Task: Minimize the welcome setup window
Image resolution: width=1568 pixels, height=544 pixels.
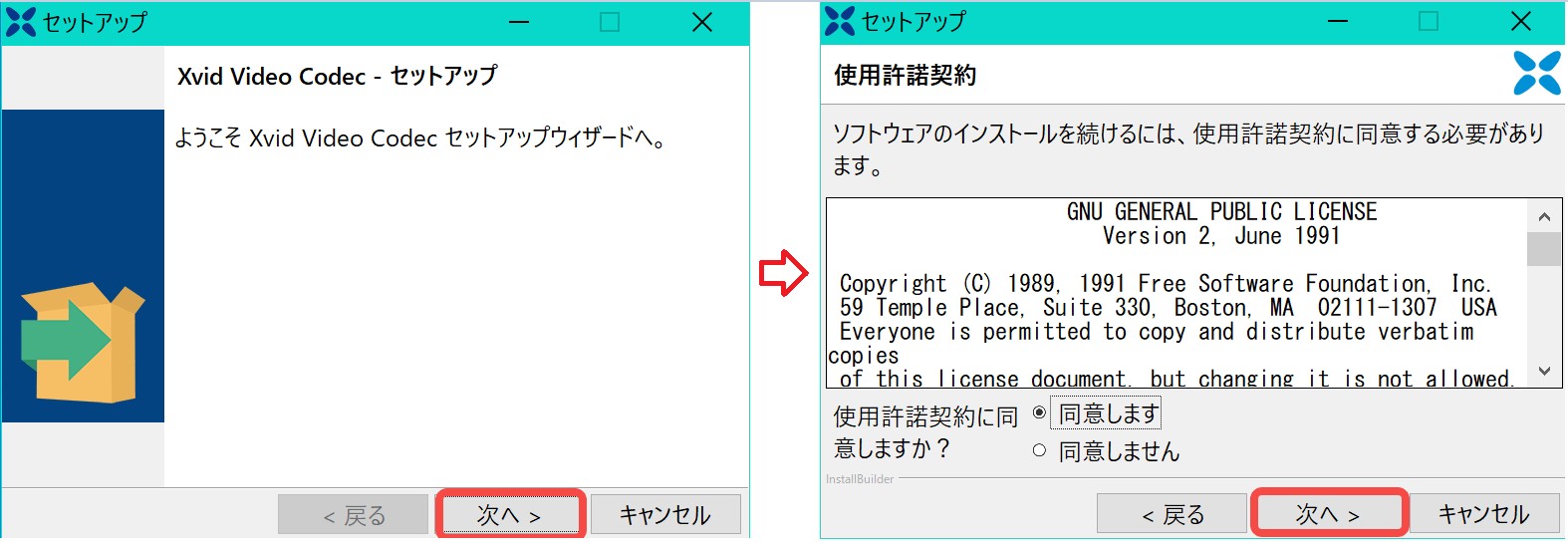Action: coord(519,22)
